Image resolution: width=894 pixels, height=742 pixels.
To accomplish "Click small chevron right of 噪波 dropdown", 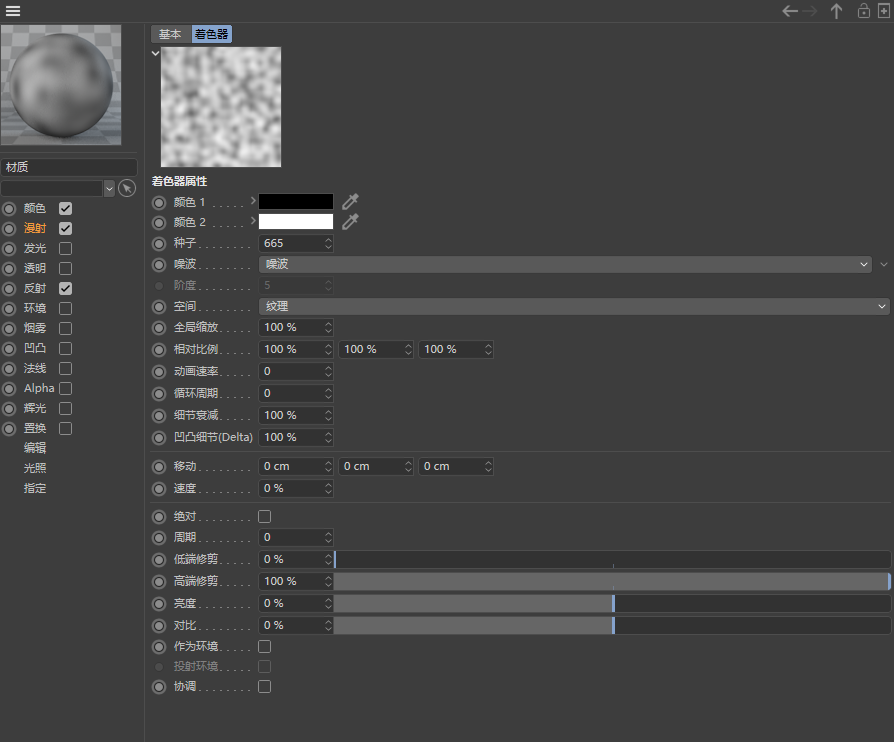I will point(884,264).
